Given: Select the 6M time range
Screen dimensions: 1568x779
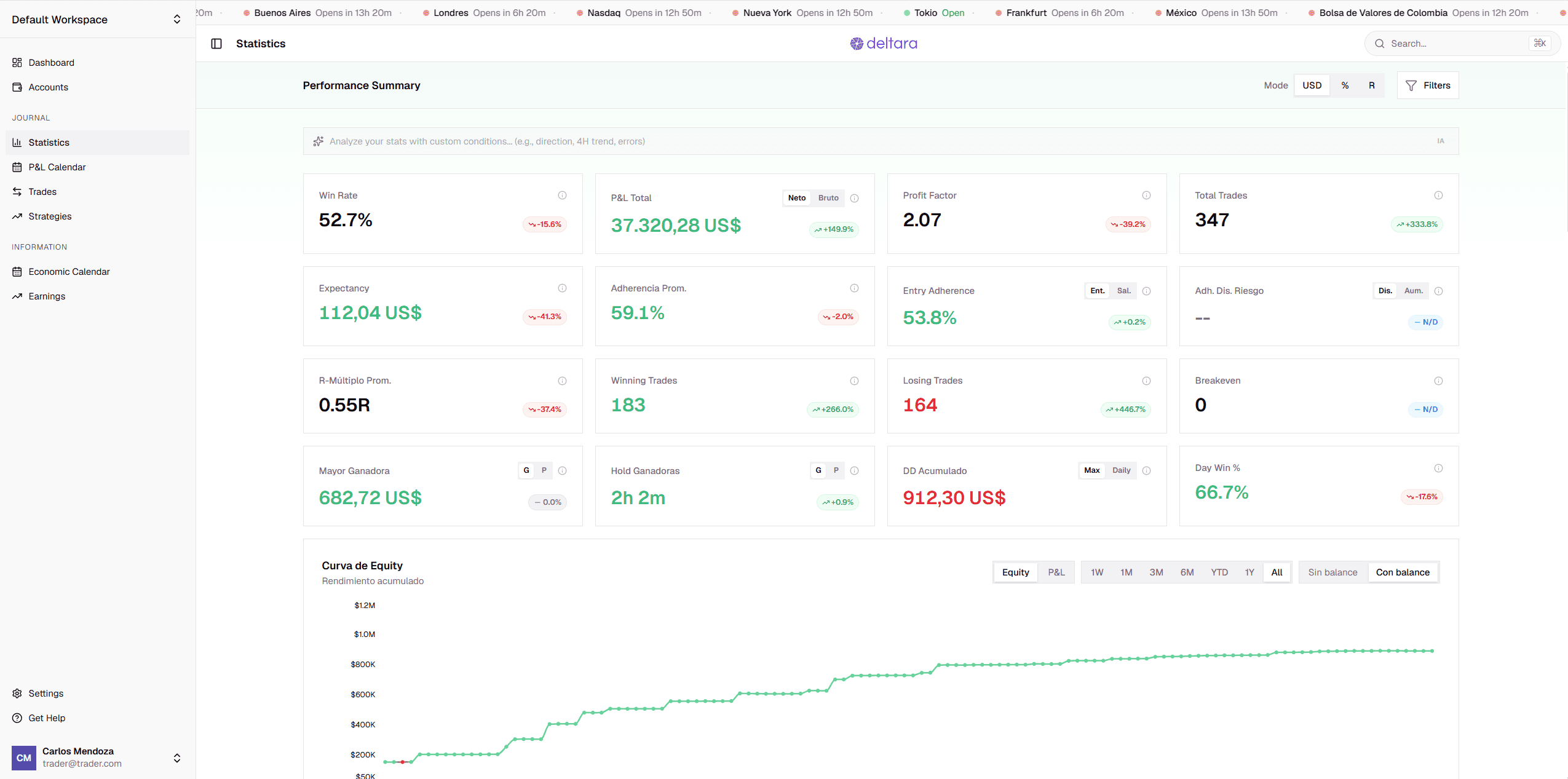Looking at the screenshot, I should tap(1187, 572).
